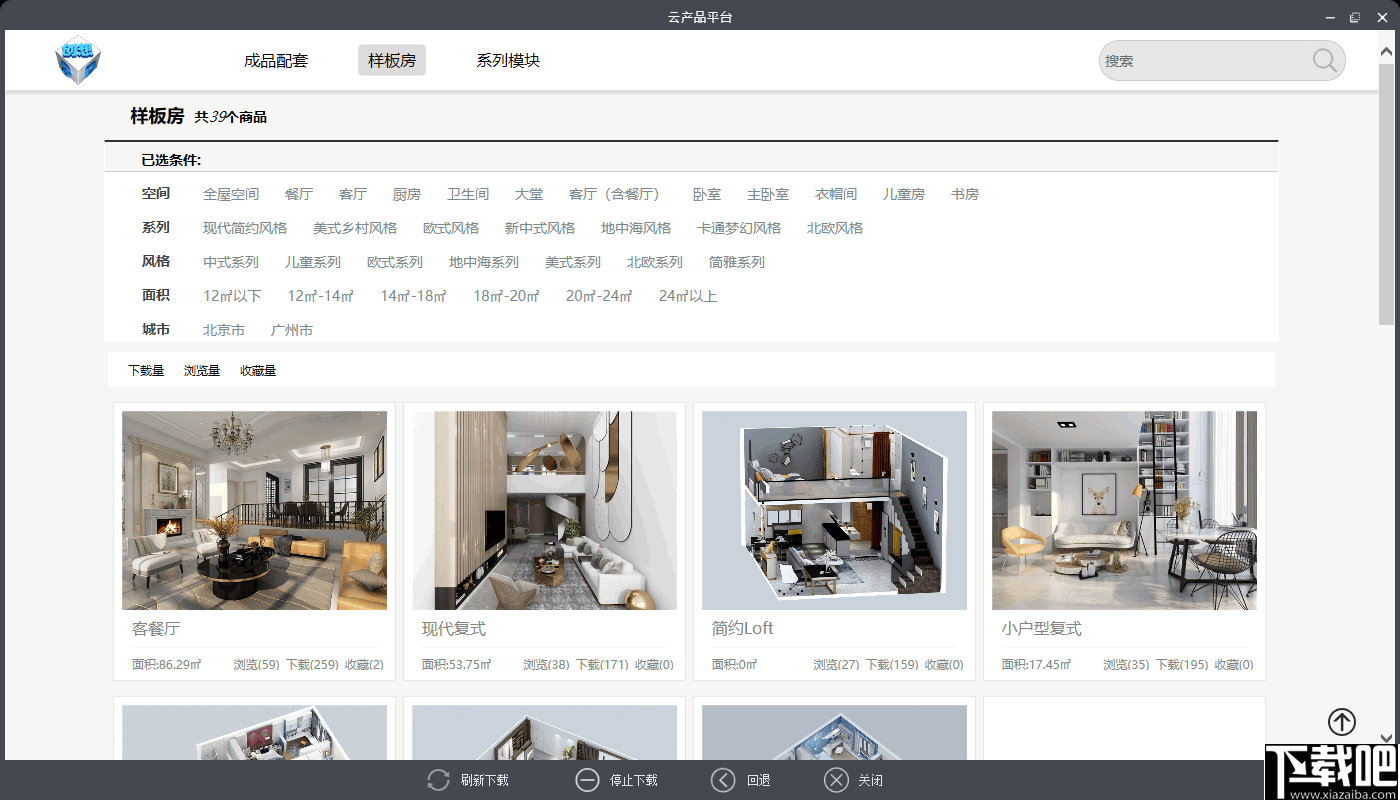Screen dimensions: 1400x800
Task: Click the scroll-to-top arrow icon
Action: click(x=1342, y=722)
